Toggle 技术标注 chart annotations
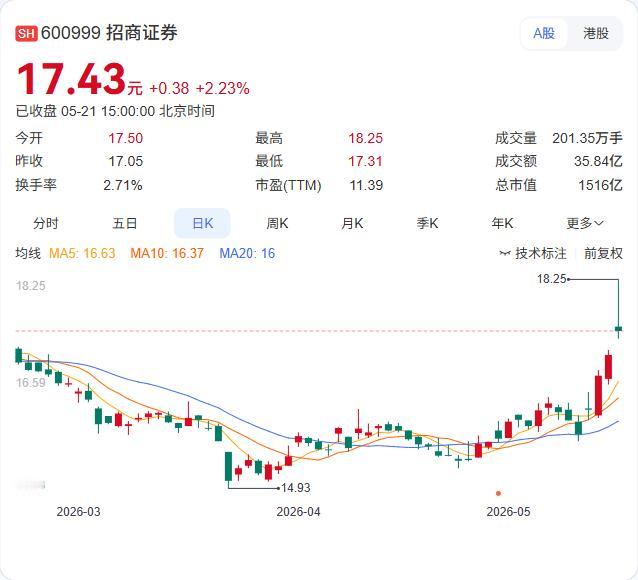Viewport: 638px width, 580px height. coord(533,253)
